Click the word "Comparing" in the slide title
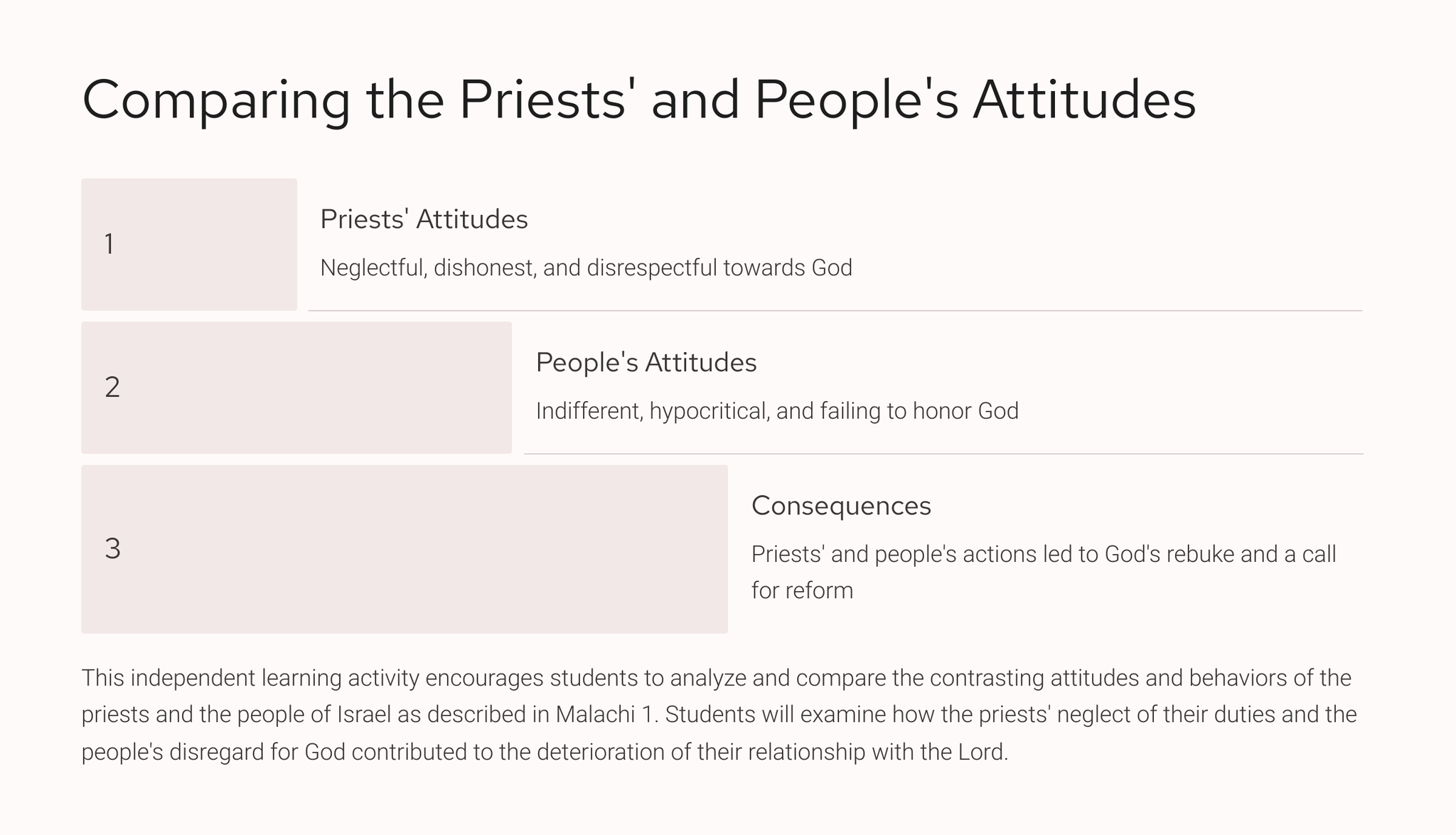This screenshot has height=835, width=1456. pyautogui.click(x=216, y=100)
